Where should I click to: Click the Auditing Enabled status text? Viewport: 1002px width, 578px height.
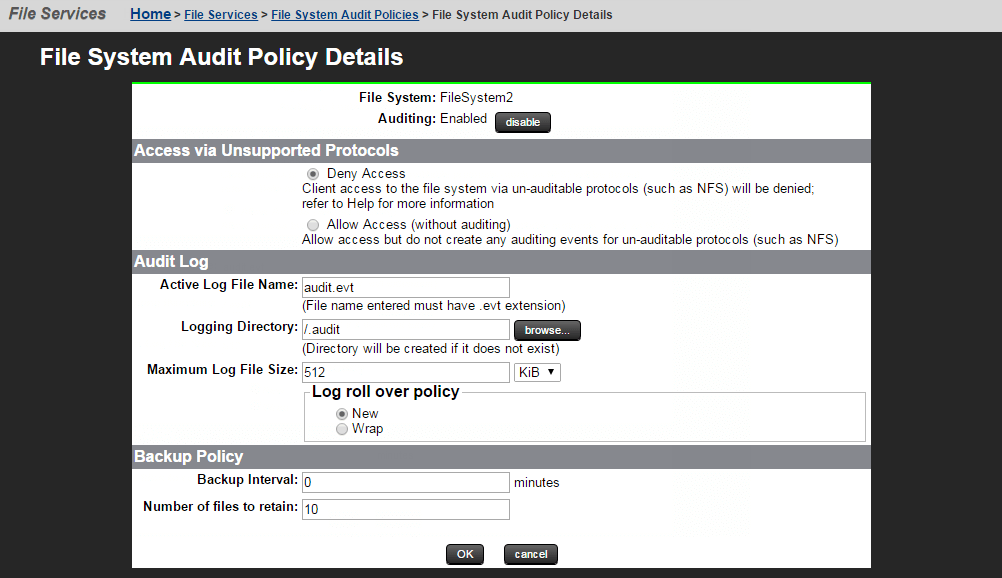tap(463, 118)
